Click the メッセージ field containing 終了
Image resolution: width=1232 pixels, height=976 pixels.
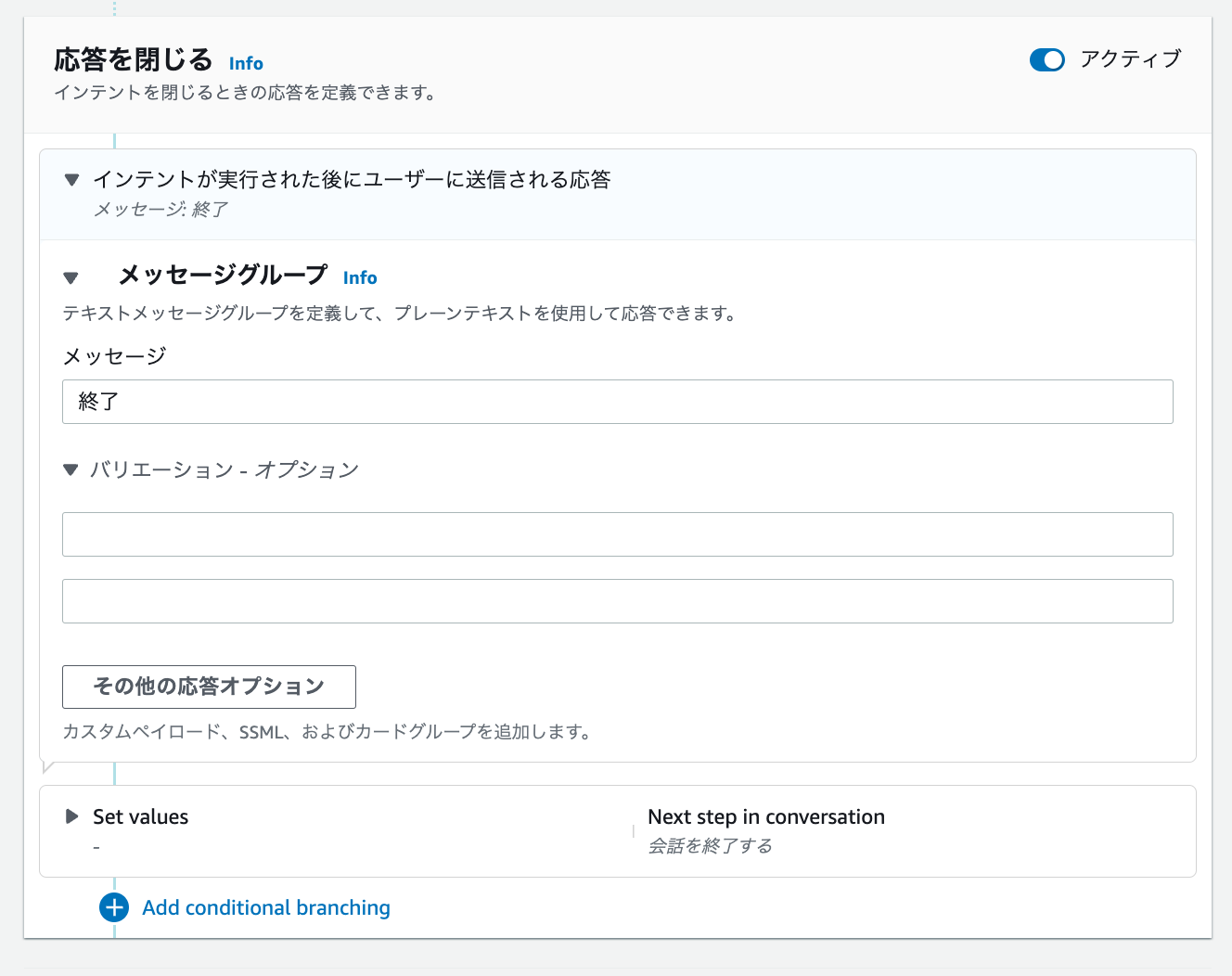tap(617, 402)
